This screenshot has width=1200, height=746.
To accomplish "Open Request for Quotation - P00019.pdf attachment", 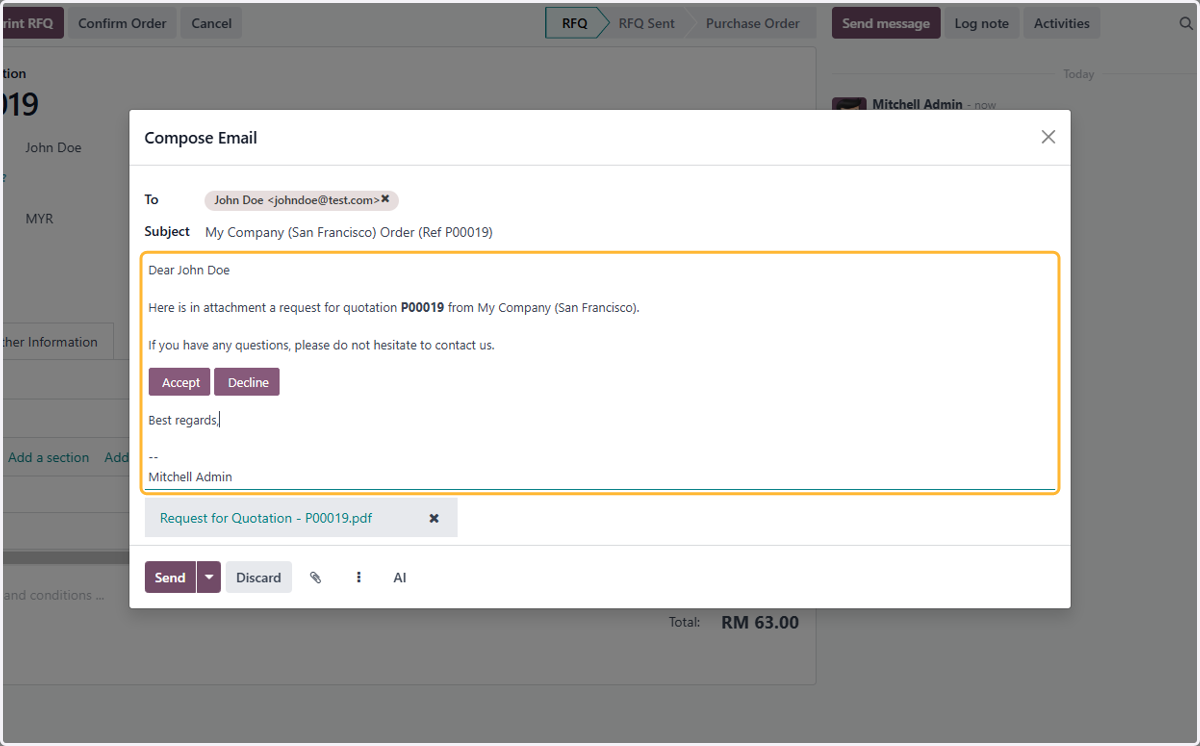I will pos(266,518).
